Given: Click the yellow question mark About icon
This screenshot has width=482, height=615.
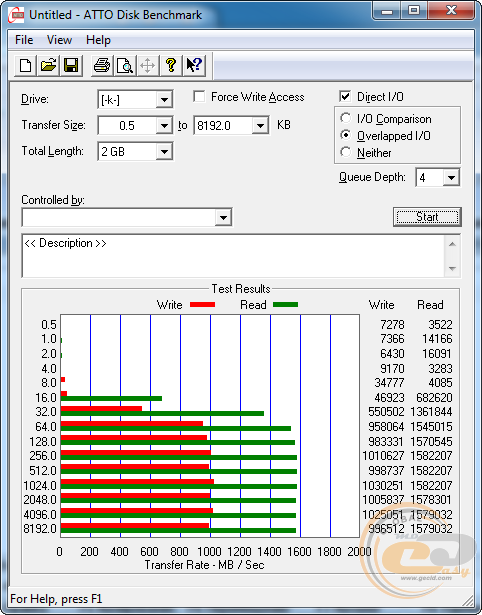Looking at the screenshot, I should (171, 65).
